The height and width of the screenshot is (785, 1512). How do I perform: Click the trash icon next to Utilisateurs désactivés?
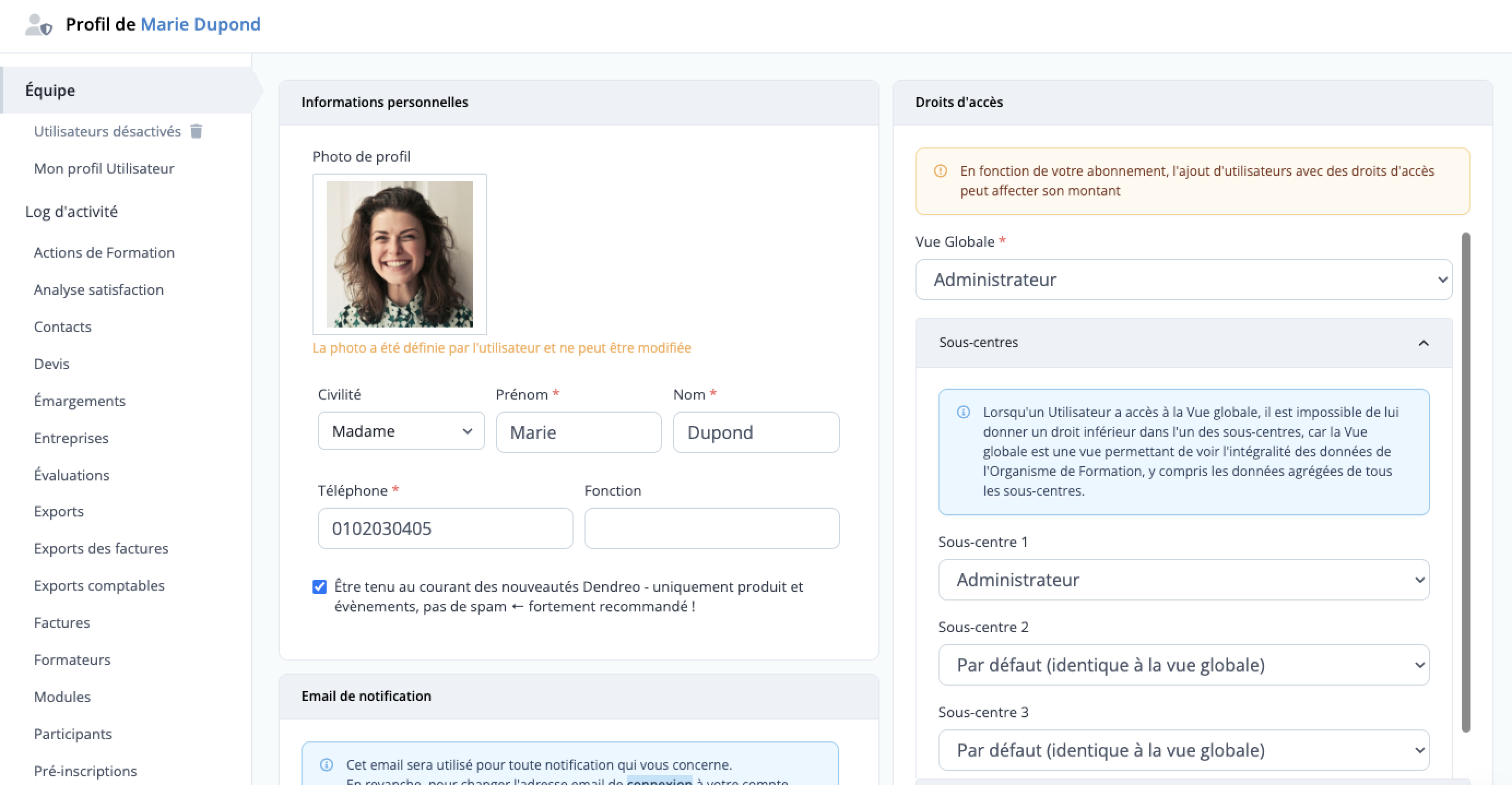coord(196,132)
